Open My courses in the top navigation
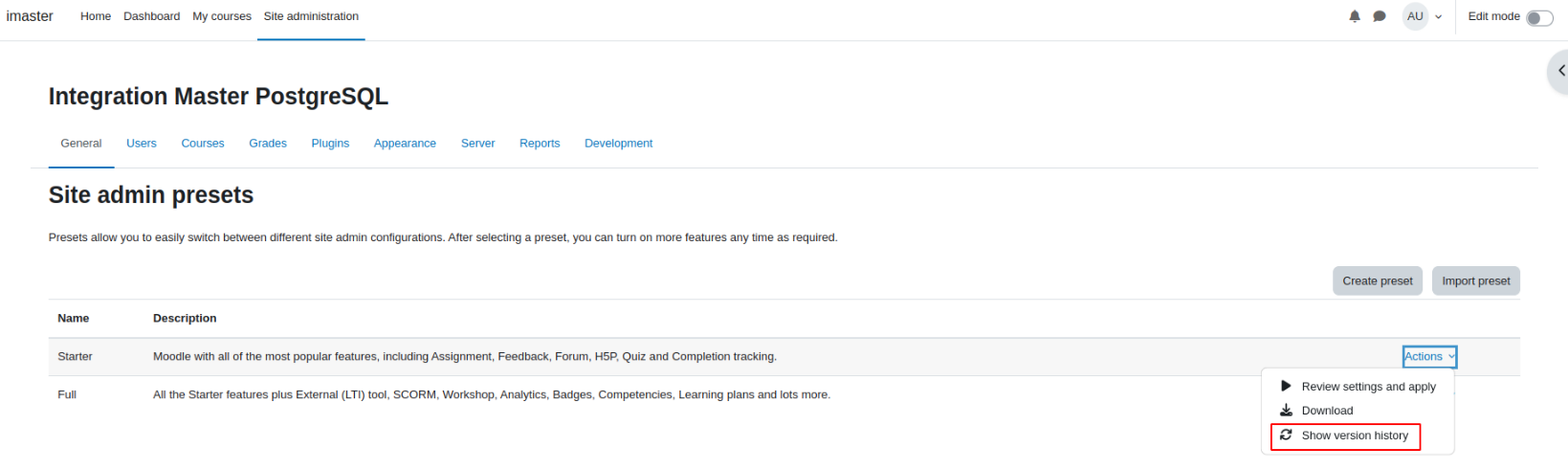Image resolution: width=1568 pixels, height=470 pixels. pos(222,16)
